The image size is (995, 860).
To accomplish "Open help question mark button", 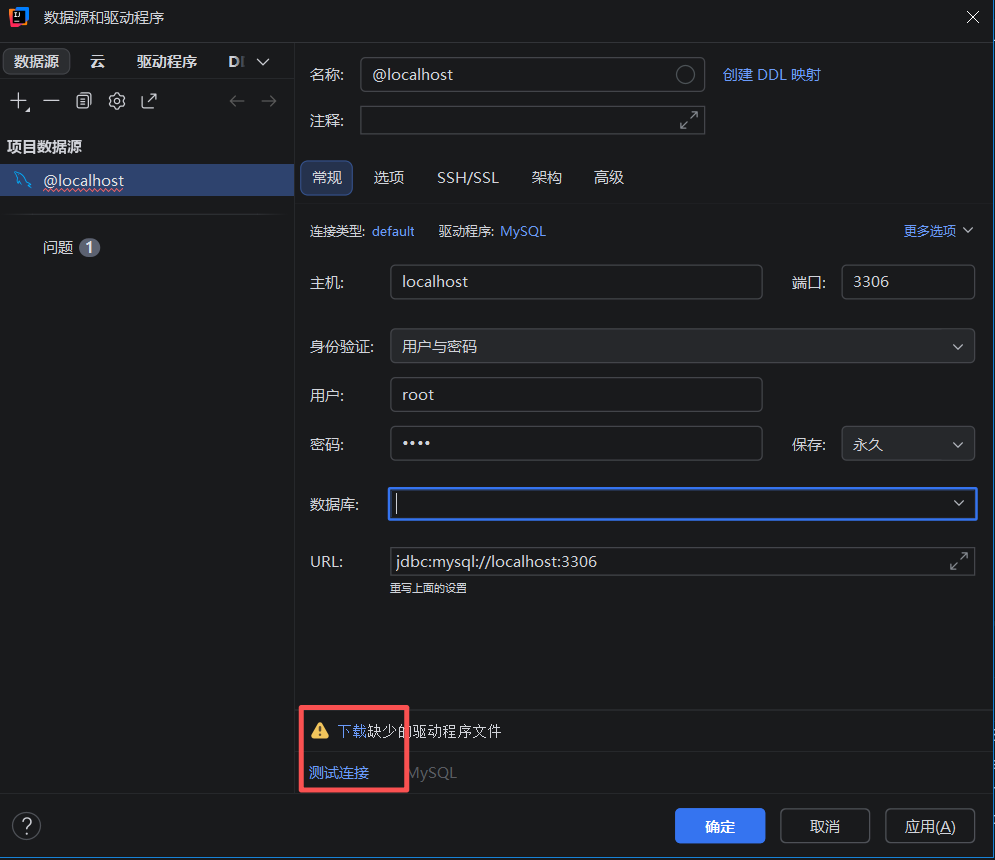I will click(x=27, y=826).
